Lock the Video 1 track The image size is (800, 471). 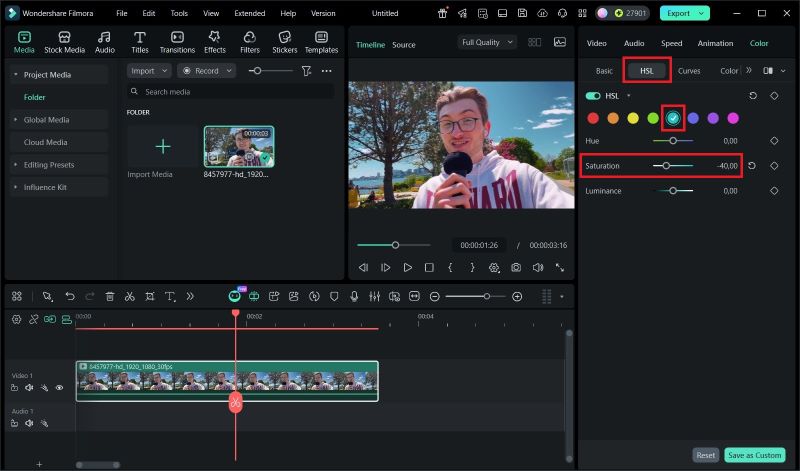14,388
